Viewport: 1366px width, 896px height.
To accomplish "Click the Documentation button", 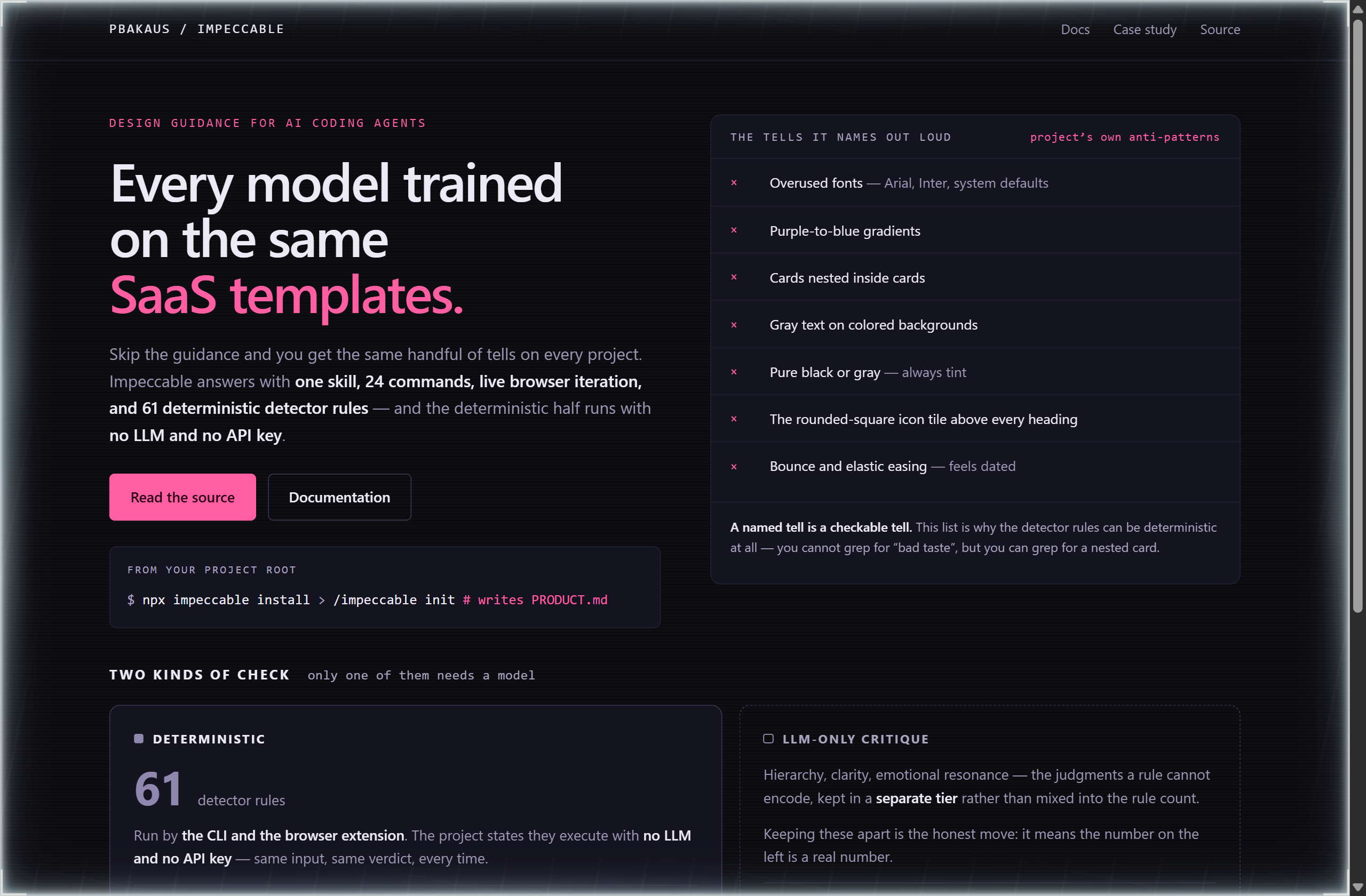I will click(x=339, y=497).
